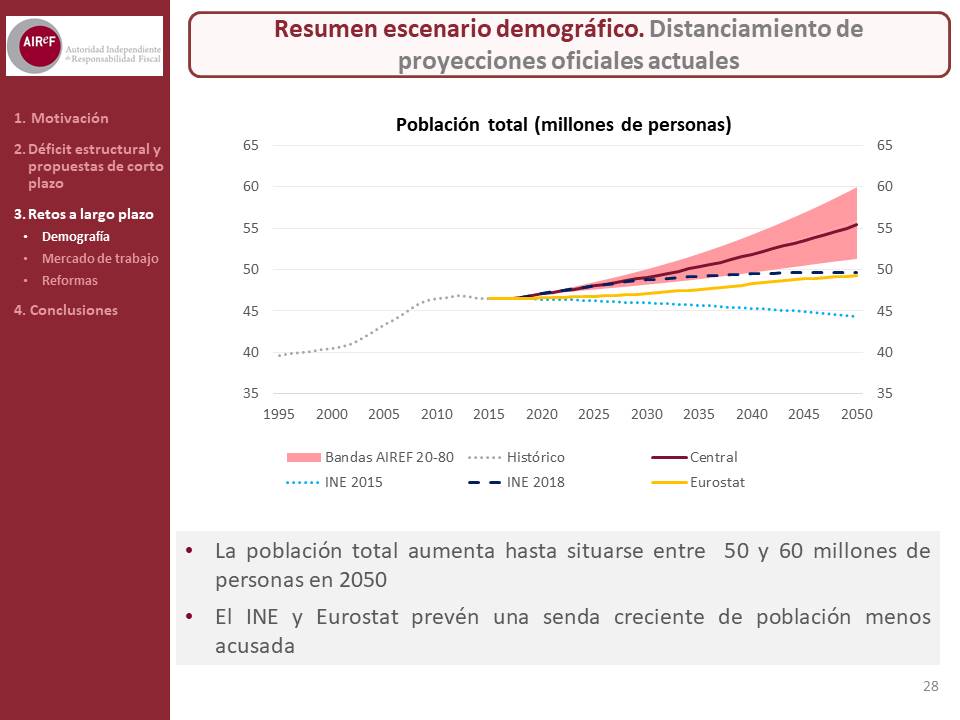Click '3. Retos a largo plazo' heading
Viewport: 960px width, 720px height.
tap(84, 214)
